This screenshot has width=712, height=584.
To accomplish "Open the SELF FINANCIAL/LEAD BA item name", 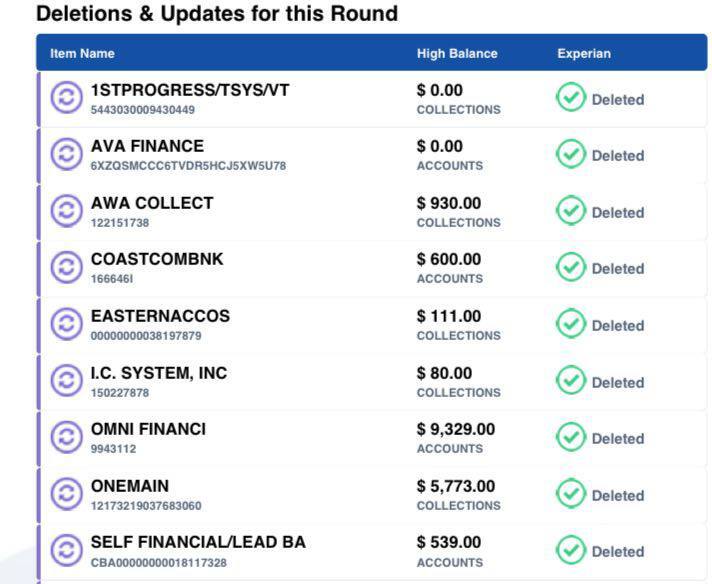I will click(x=198, y=542).
